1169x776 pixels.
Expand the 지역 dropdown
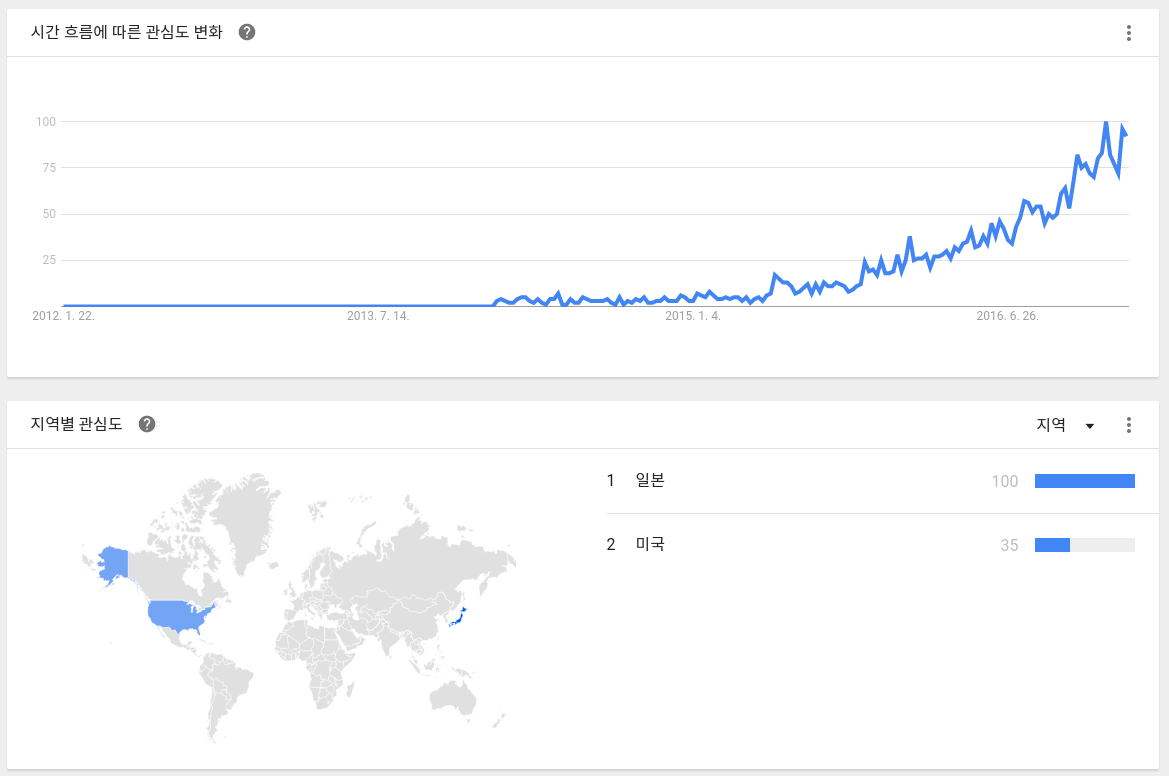click(1066, 425)
